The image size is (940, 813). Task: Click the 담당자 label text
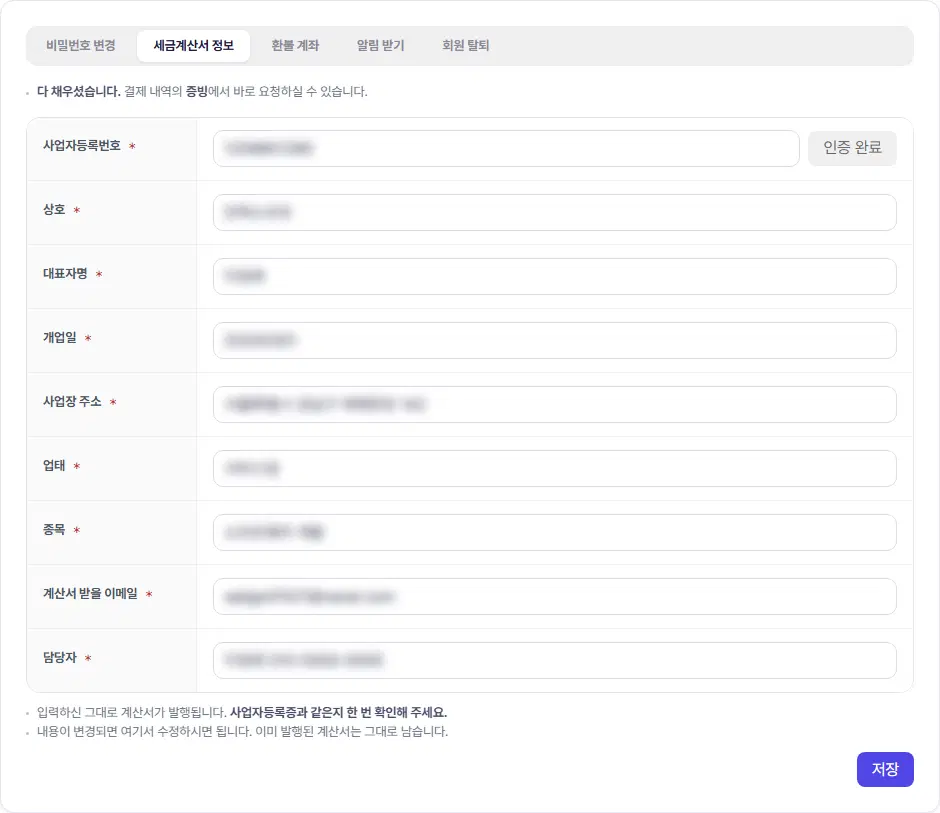59,658
